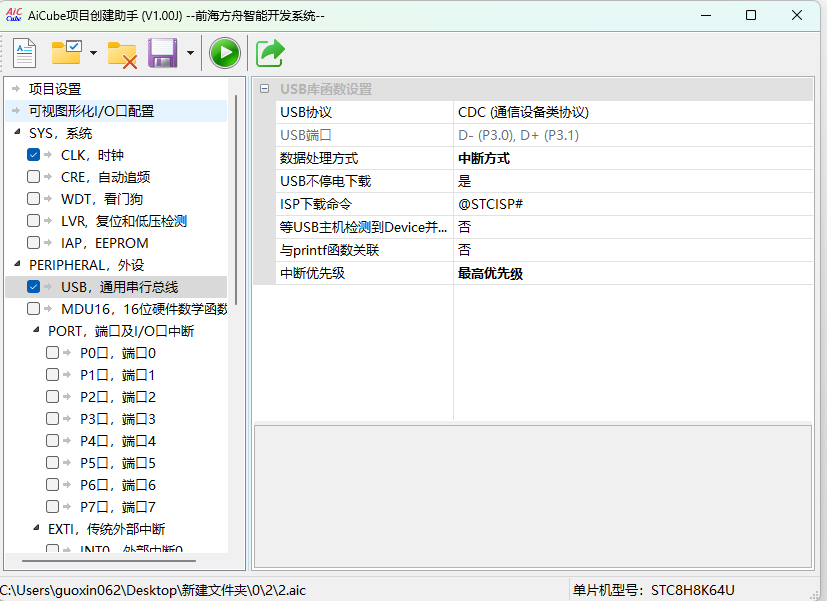The height and width of the screenshot is (601, 827).
Task: Click the left tree panel vertical scrollbar
Action: 236,200
